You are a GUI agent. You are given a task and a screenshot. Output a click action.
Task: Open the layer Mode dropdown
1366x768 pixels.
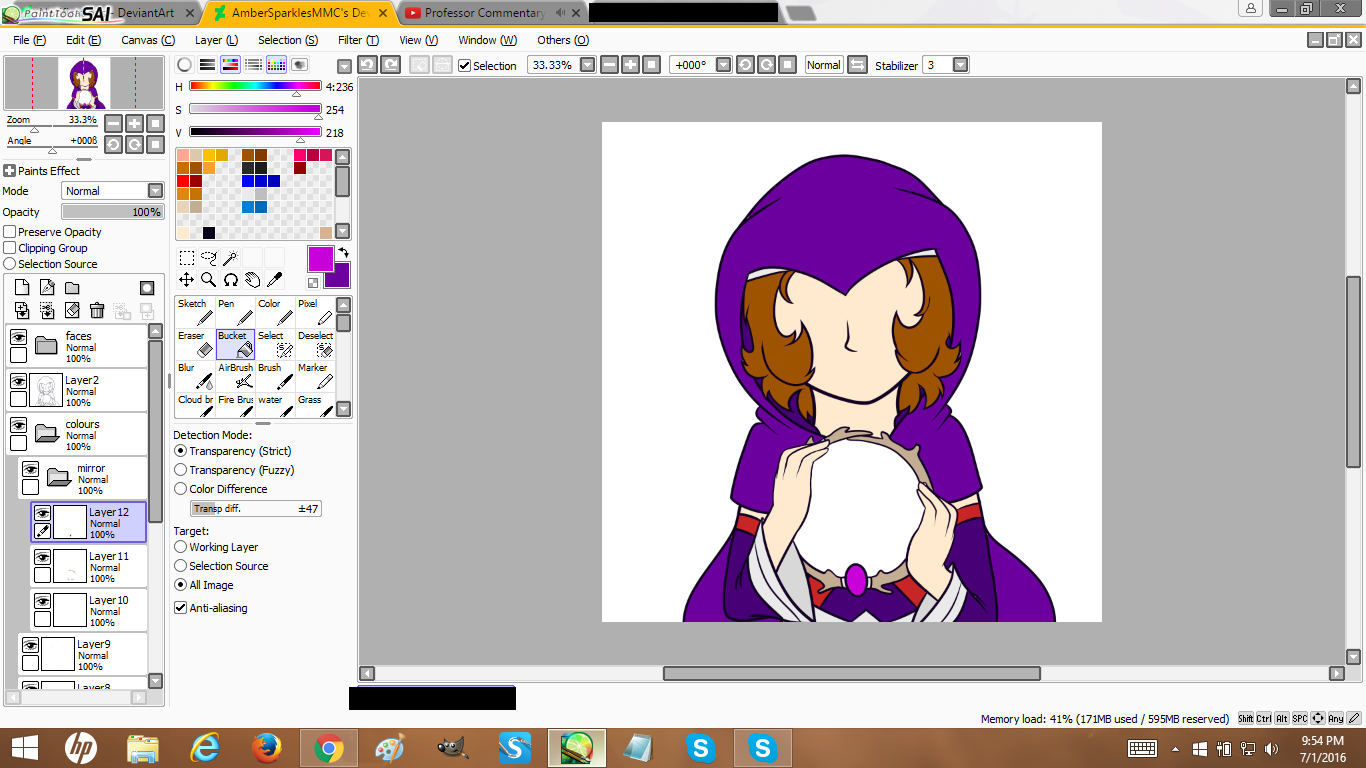coord(155,191)
